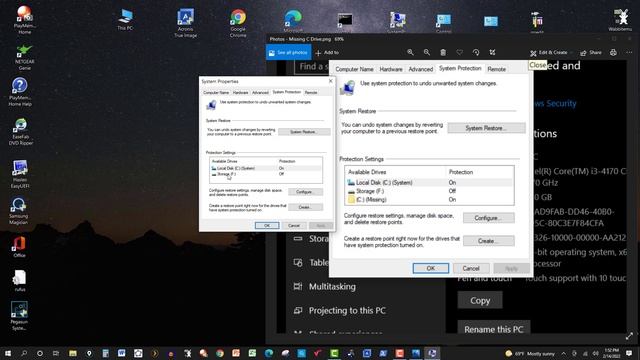Select PlayMemories Home desktop icon
Viewport: 640px width, 360px height.
pos(24,20)
